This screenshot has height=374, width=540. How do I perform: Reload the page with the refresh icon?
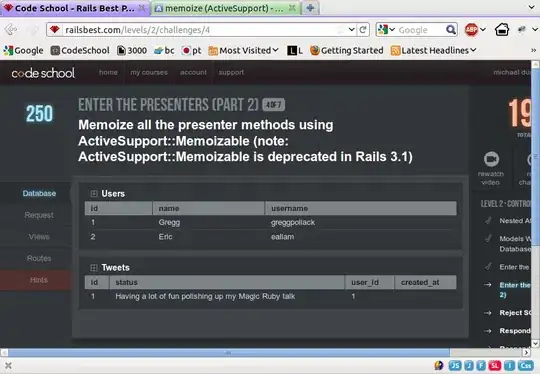[363, 30]
